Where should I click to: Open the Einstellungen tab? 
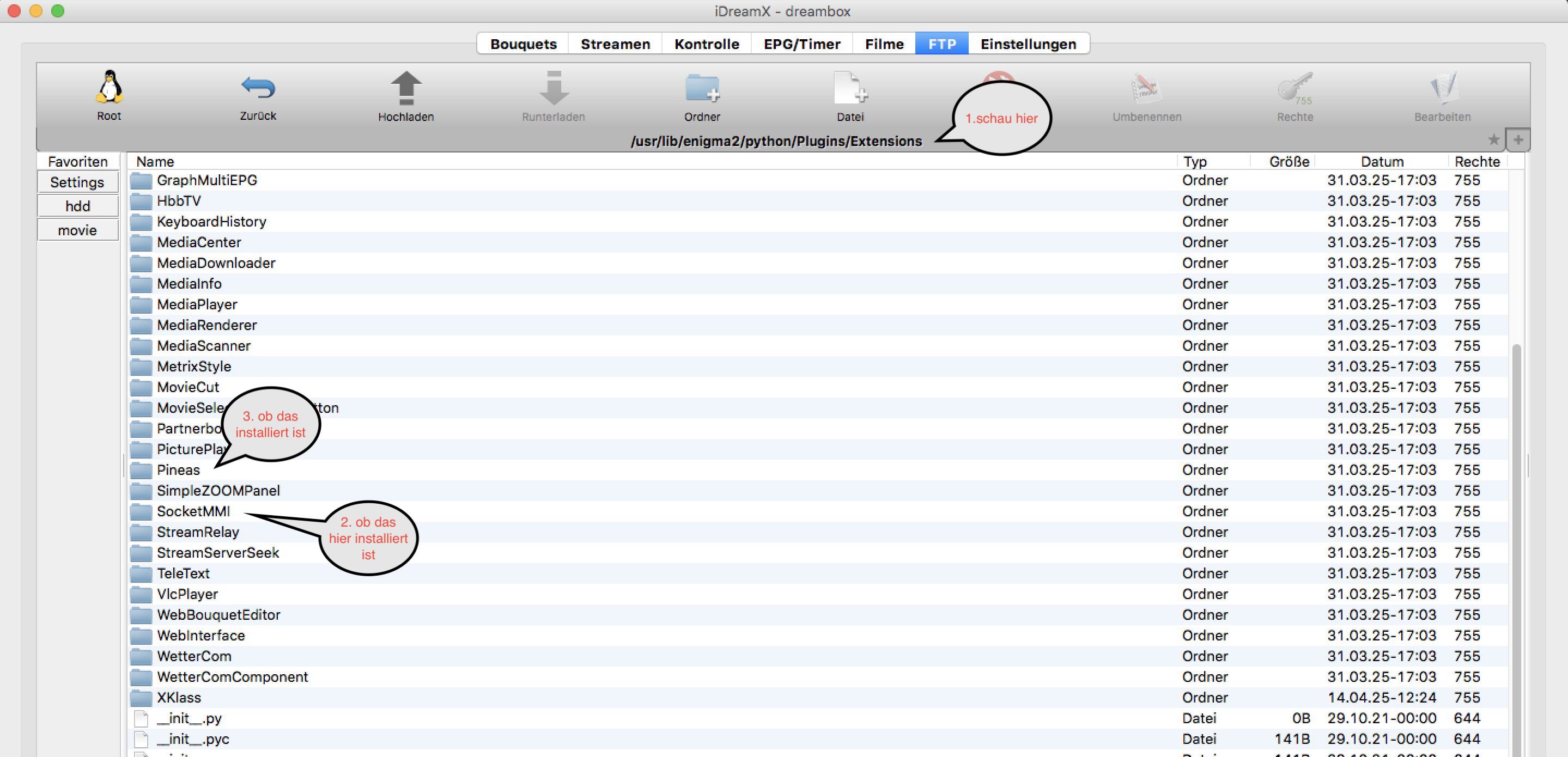1028,44
